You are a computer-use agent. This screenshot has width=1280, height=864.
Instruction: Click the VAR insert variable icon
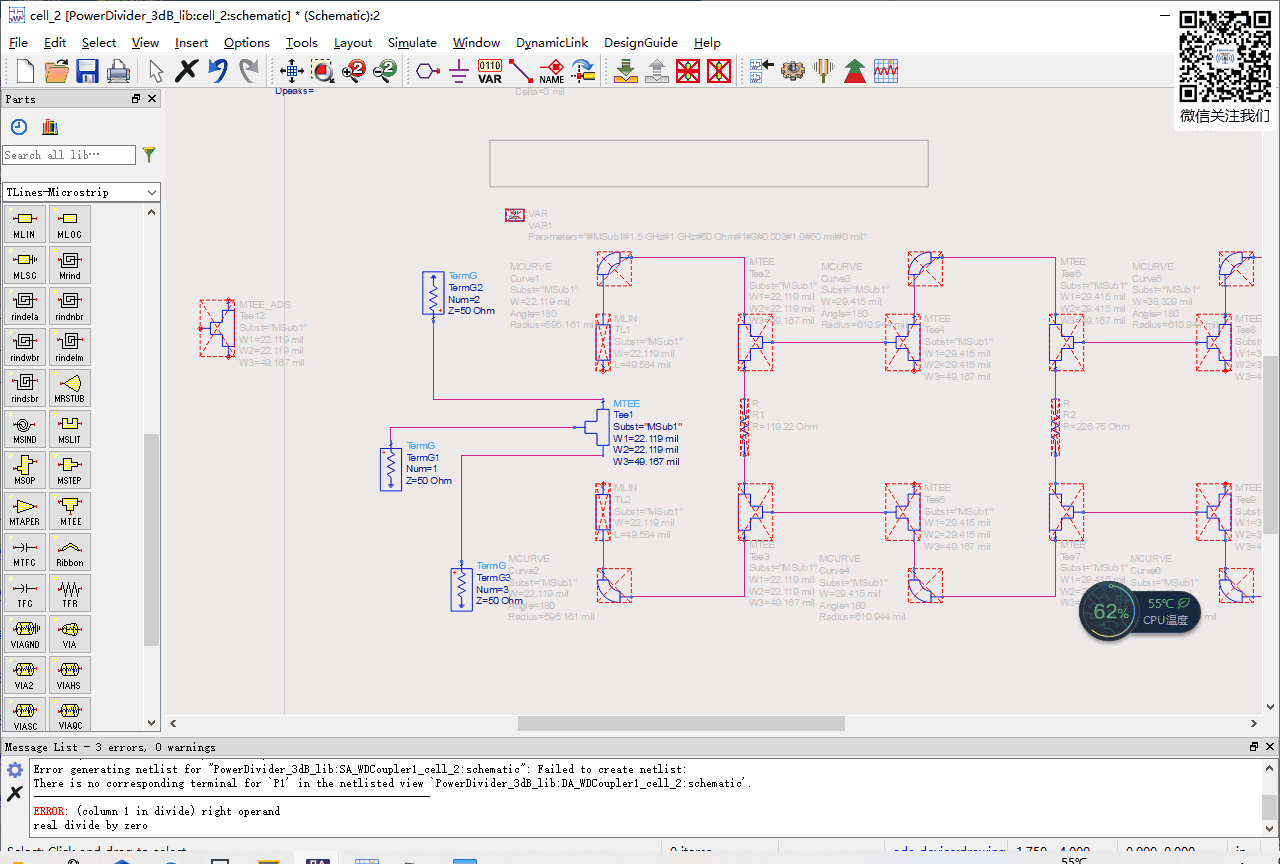coord(490,71)
